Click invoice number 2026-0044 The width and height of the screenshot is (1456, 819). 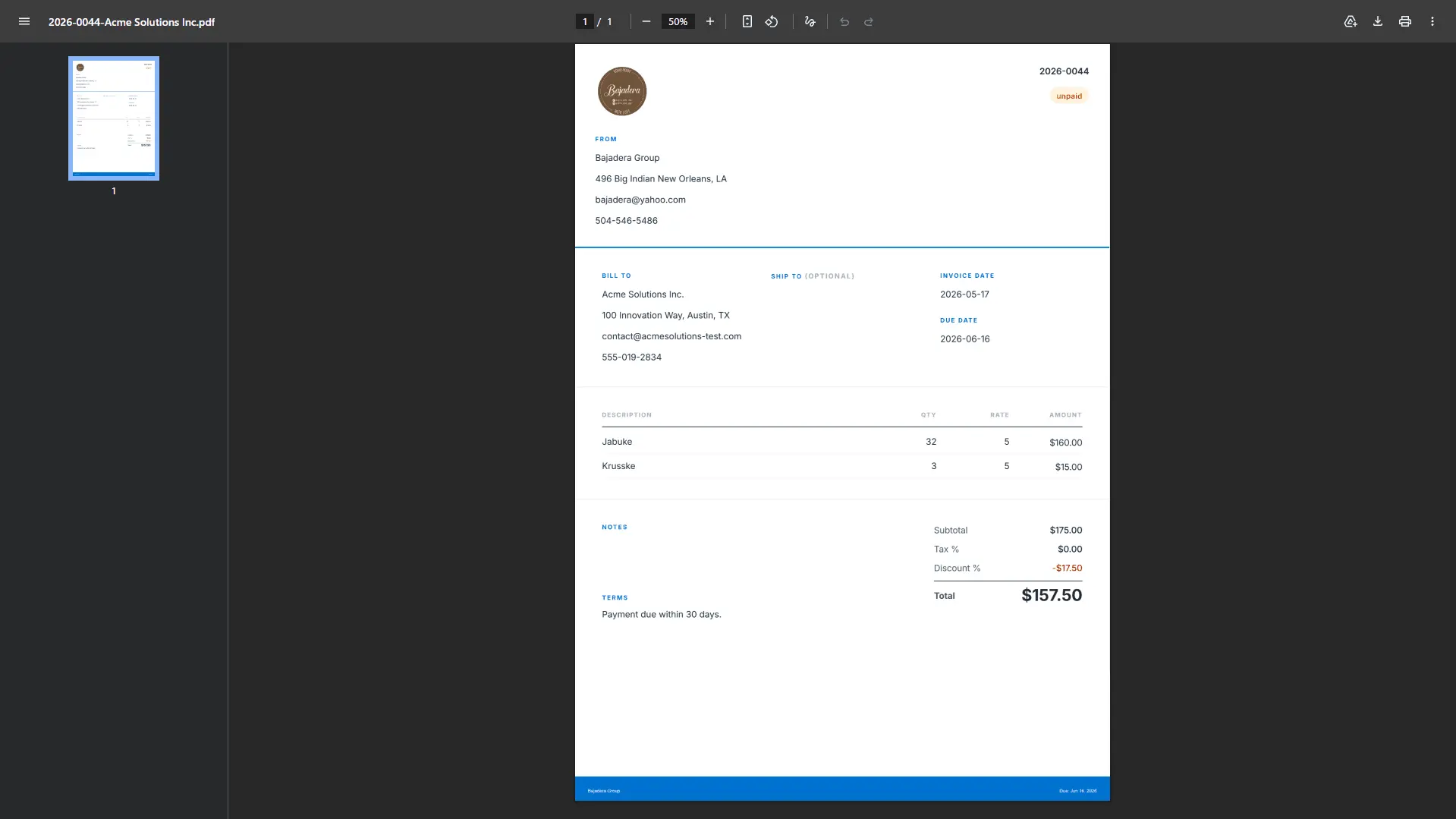coord(1064,71)
